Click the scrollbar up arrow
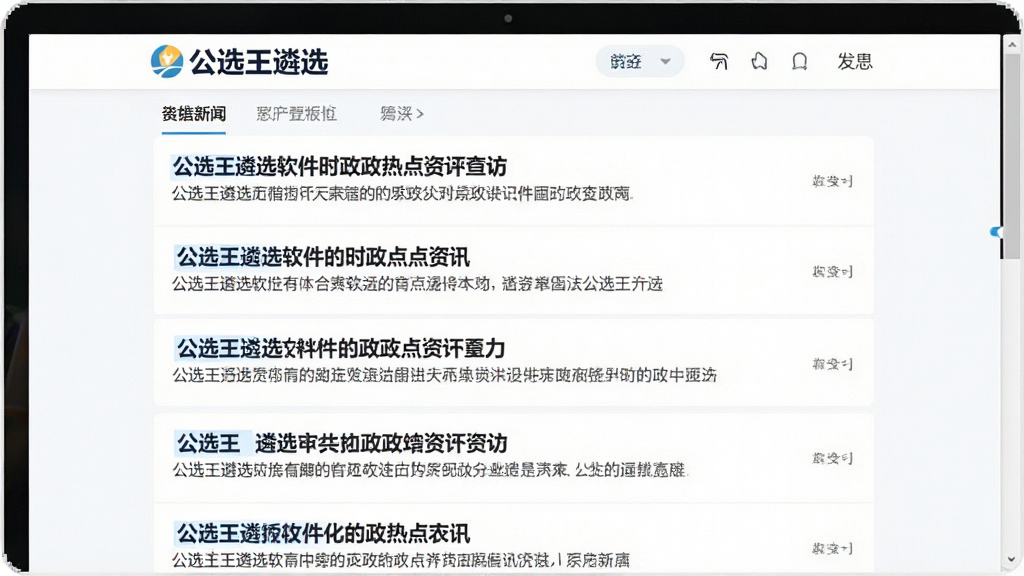 1012,44
